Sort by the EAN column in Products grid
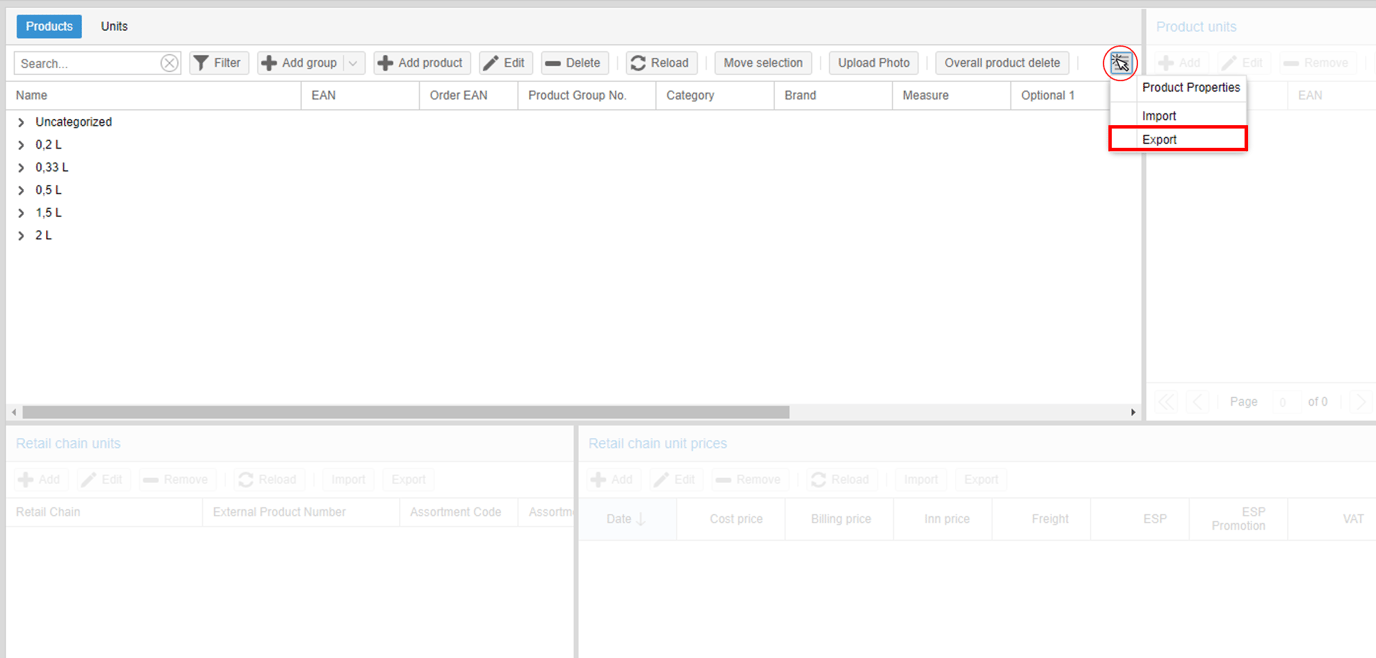Screen dimensions: 1376x658 [x=360, y=95]
